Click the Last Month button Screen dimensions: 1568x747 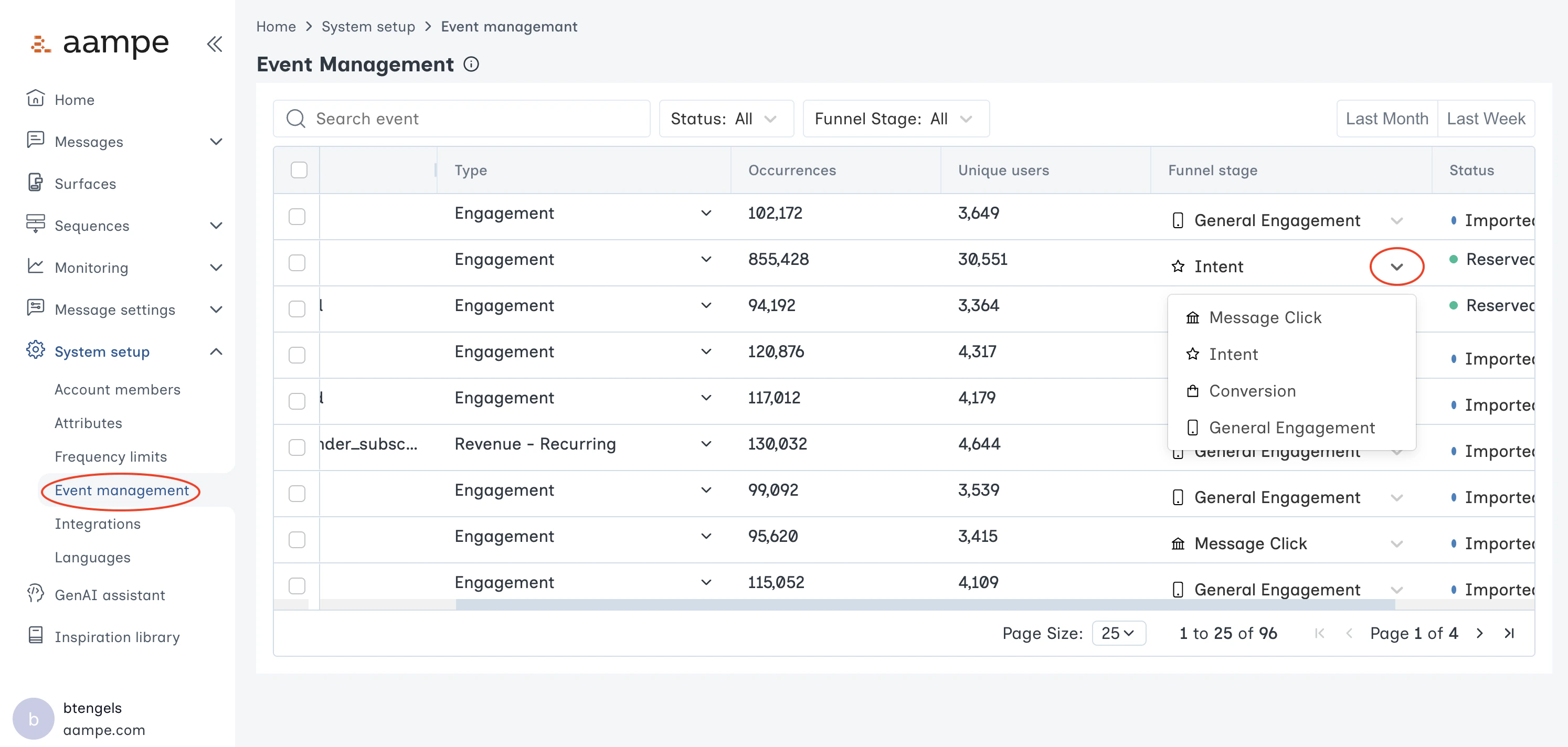(x=1386, y=119)
